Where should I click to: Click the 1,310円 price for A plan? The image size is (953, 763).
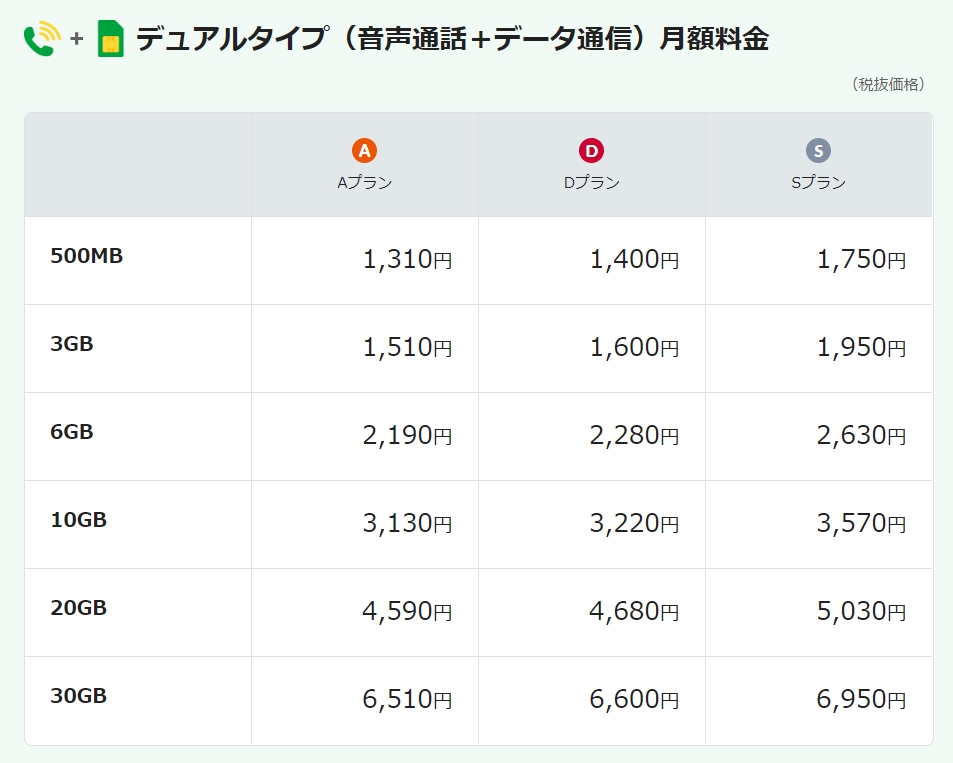click(407, 260)
